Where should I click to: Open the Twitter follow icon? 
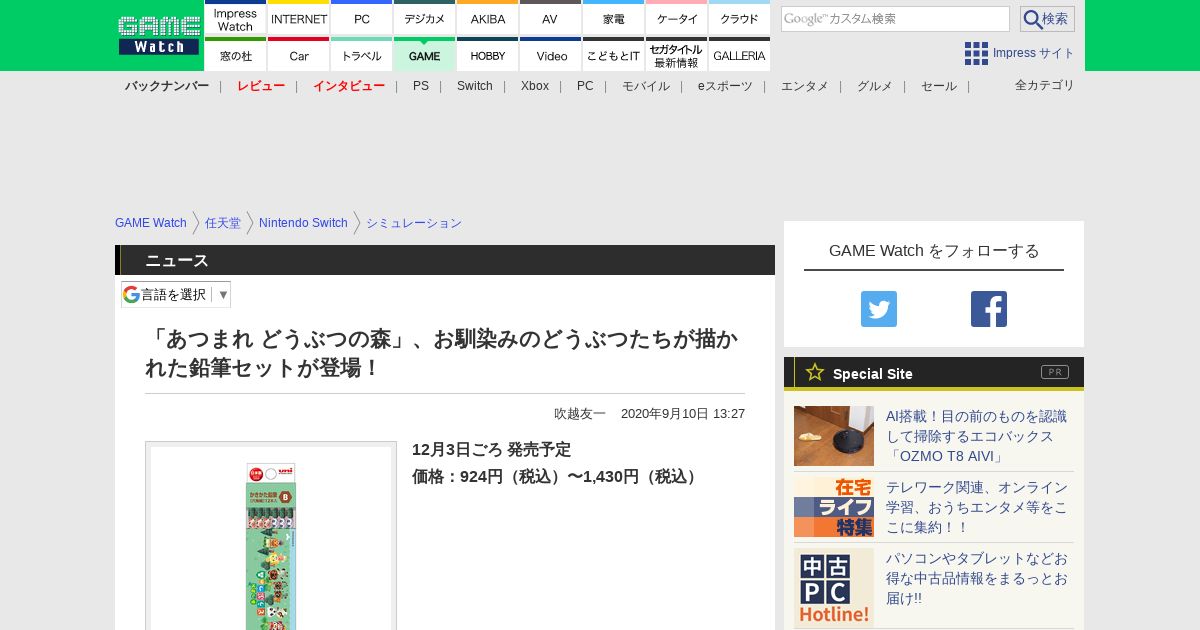pyautogui.click(x=879, y=309)
